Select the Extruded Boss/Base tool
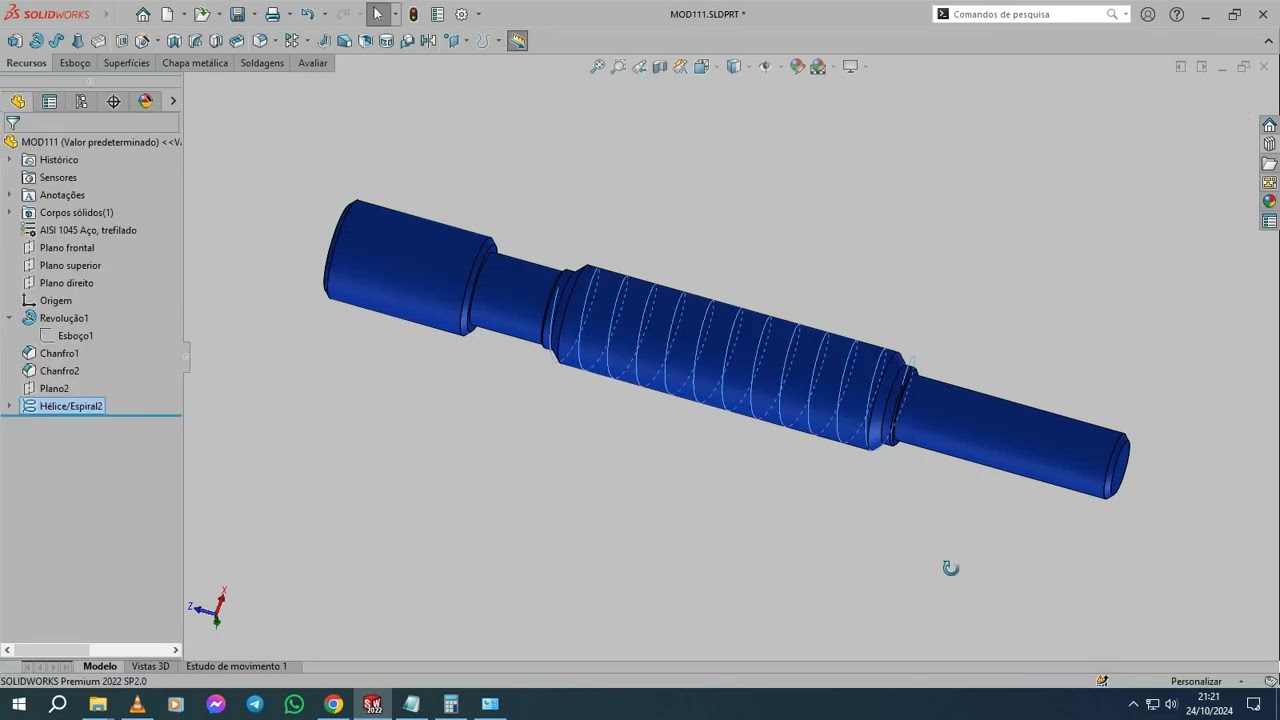Image resolution: width=1280 pixels, height=720 pixels. tap(14, 41)
